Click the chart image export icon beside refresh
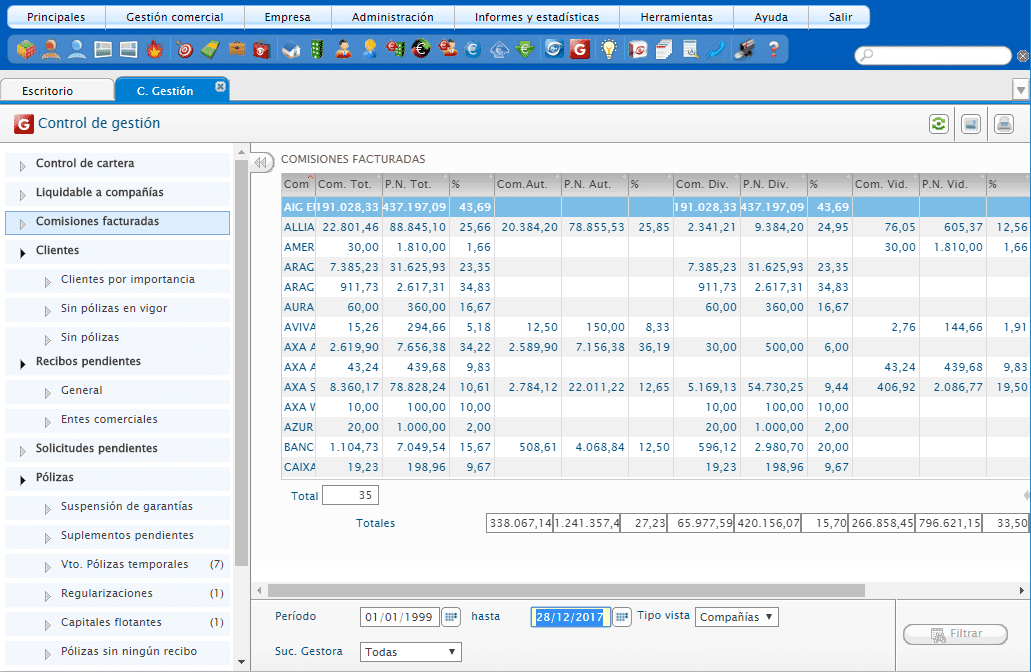Screen dimensions: 1031x672 [971, 124]
